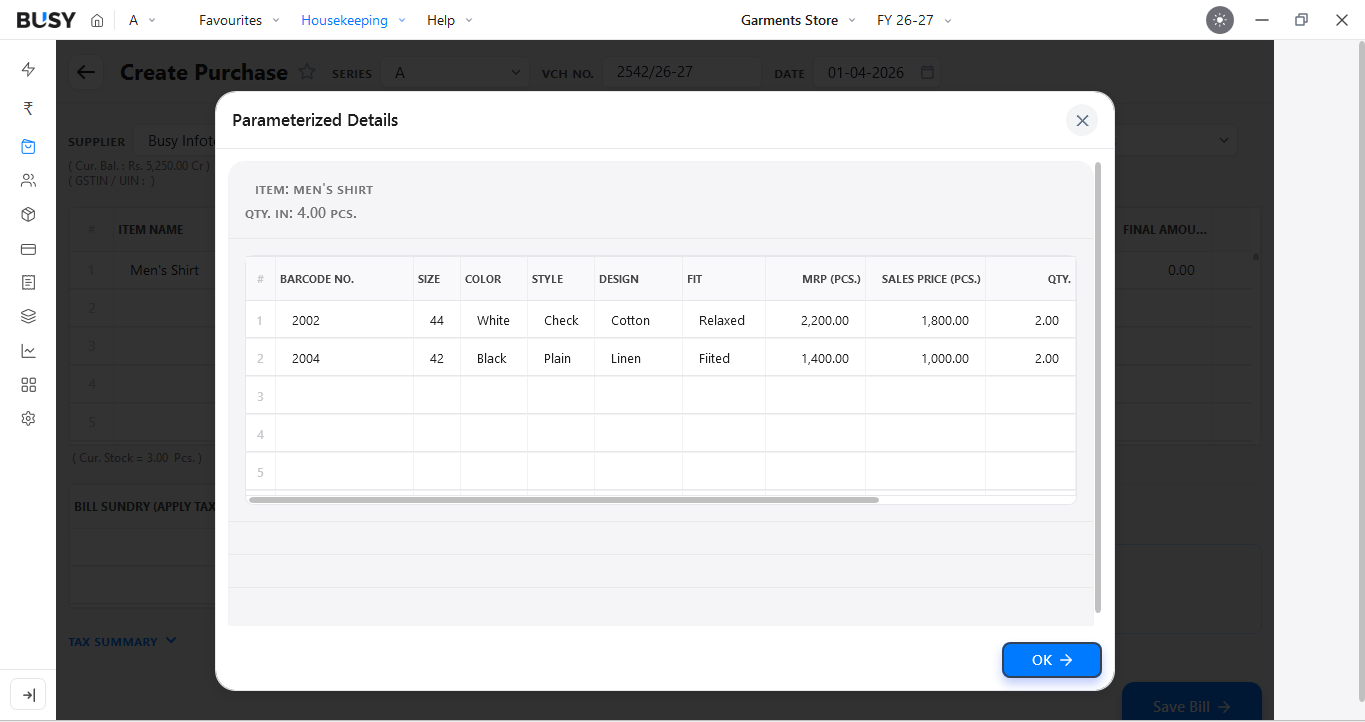Select barcode cell 2004
The height and width of the screenshot is (722, 1365).
[x=344, y=359]
